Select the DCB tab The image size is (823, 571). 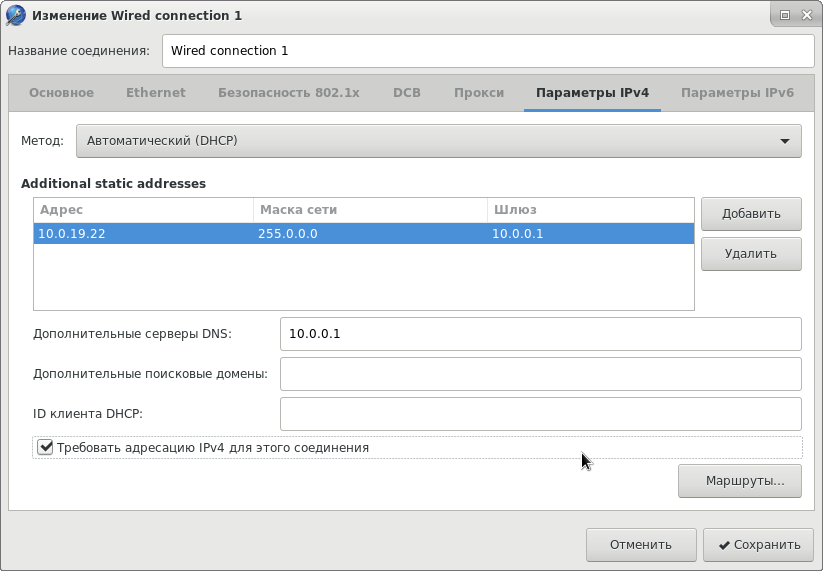click(x=406, y=92)
